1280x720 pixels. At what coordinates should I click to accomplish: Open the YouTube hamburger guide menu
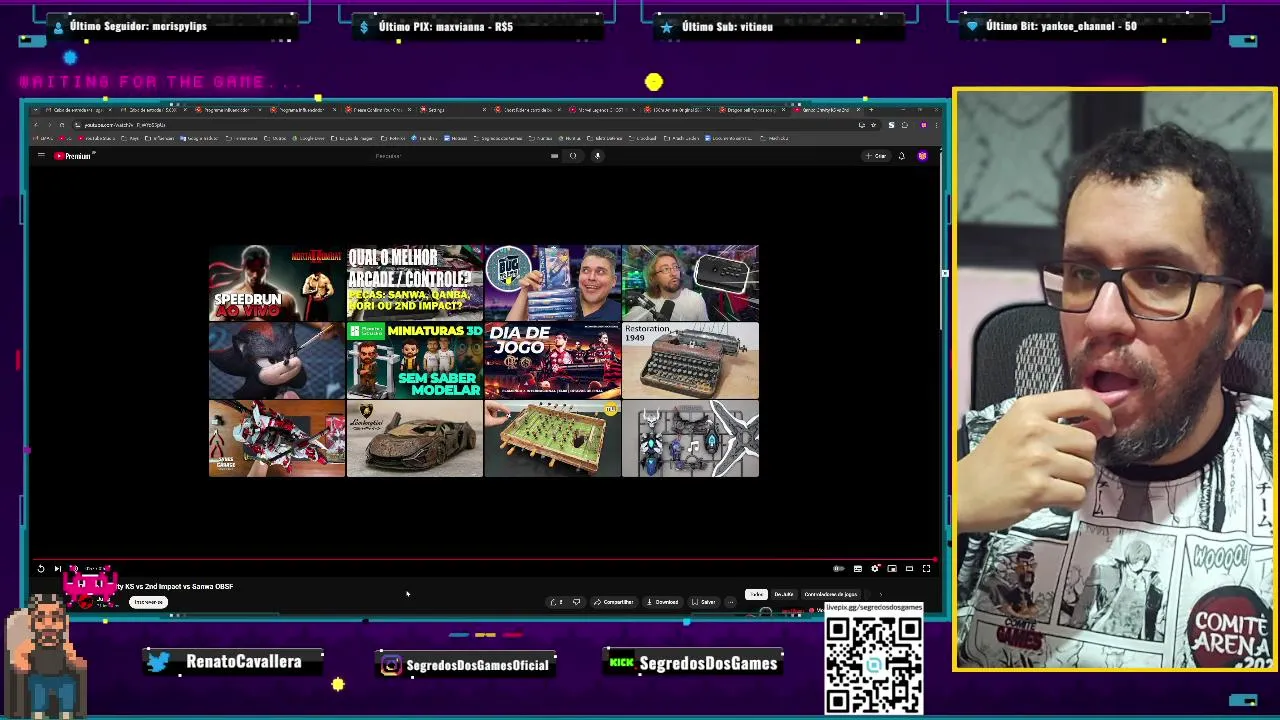pyautogui.click(x=41, y=156)
